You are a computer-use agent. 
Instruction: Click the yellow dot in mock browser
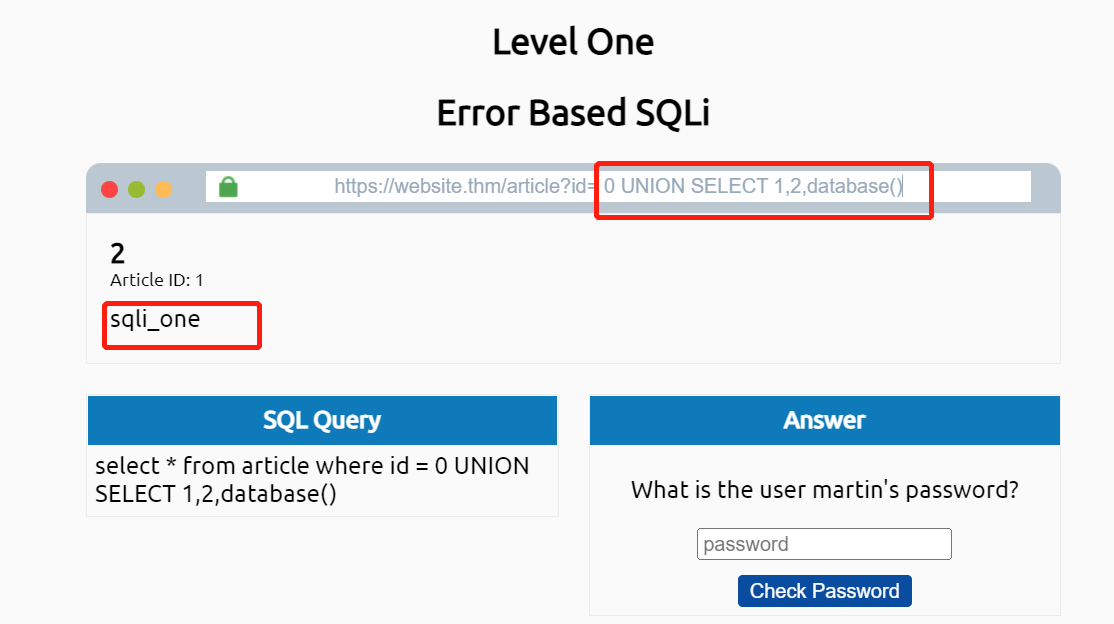(163, 189)
